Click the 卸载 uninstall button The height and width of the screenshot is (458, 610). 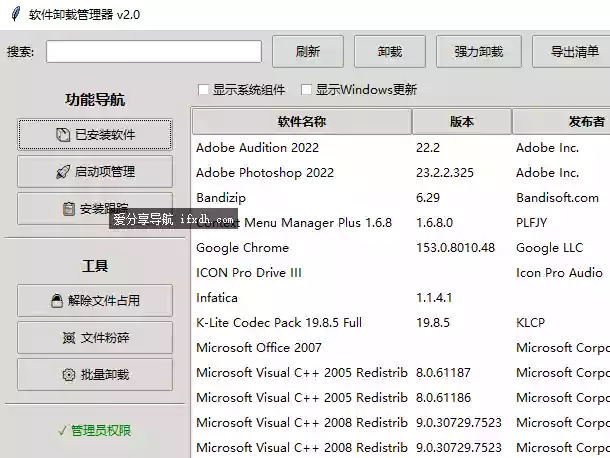tap(390, 51)
